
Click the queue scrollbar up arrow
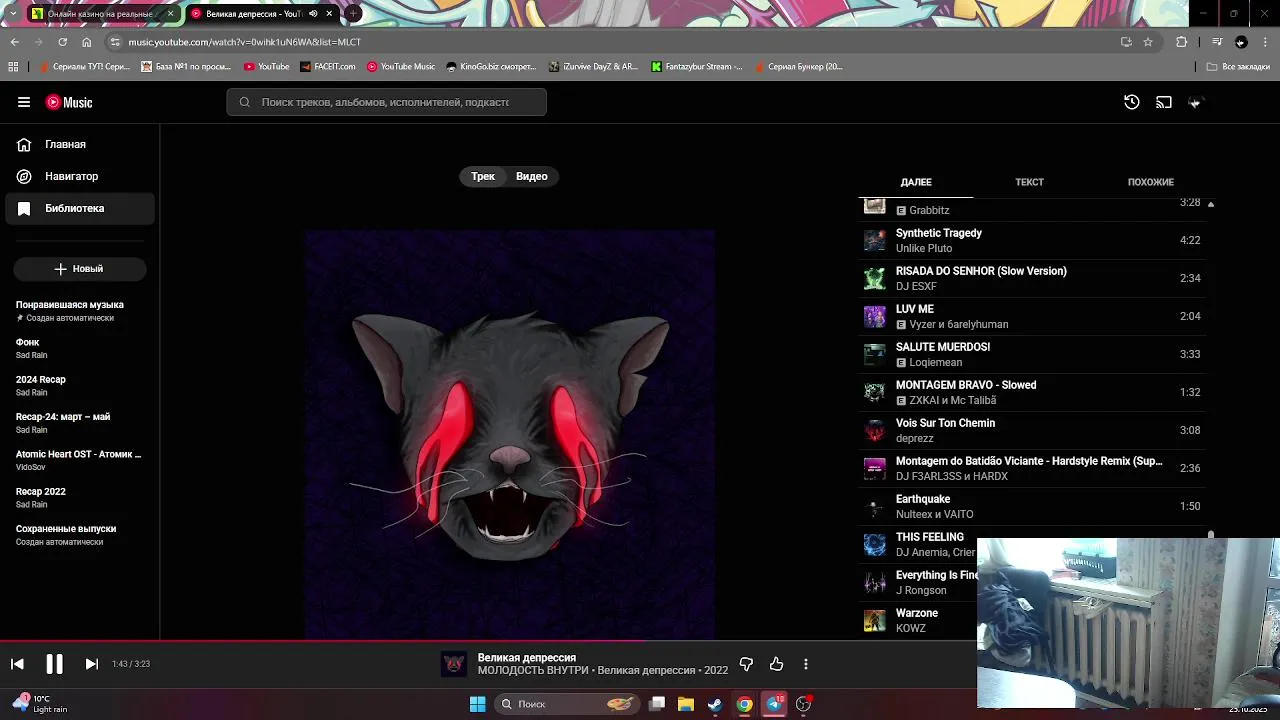[x=1211, y=204]
